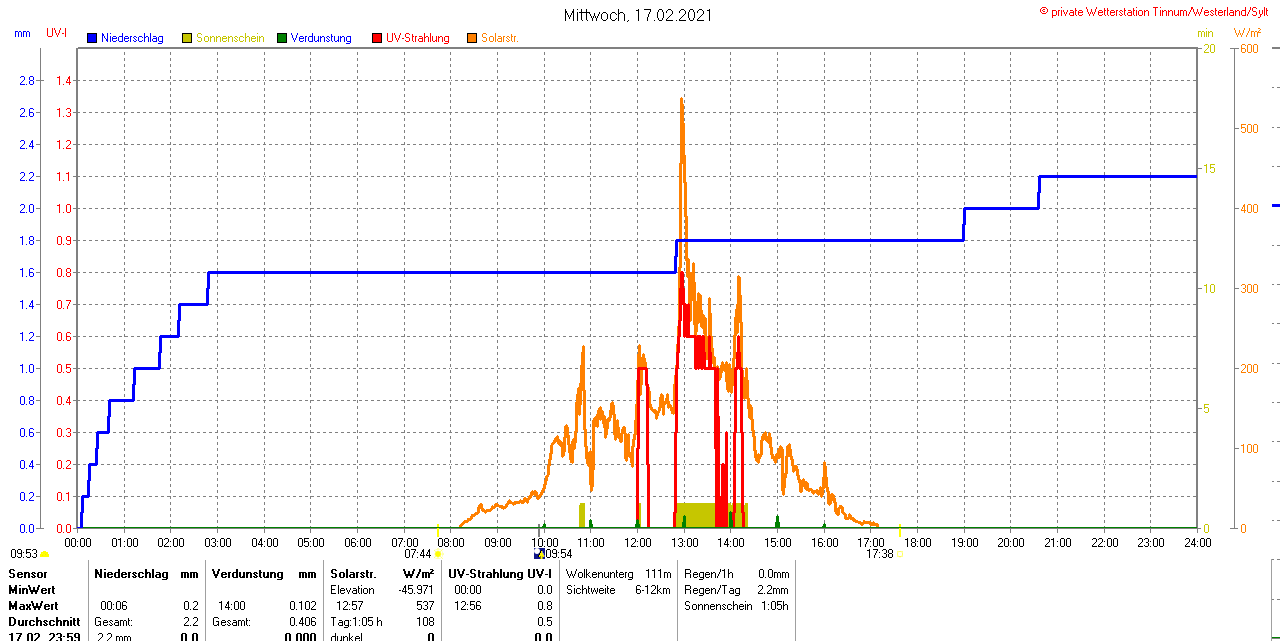Click the sunrise icon next to 07:44

[x=438, y=554]
